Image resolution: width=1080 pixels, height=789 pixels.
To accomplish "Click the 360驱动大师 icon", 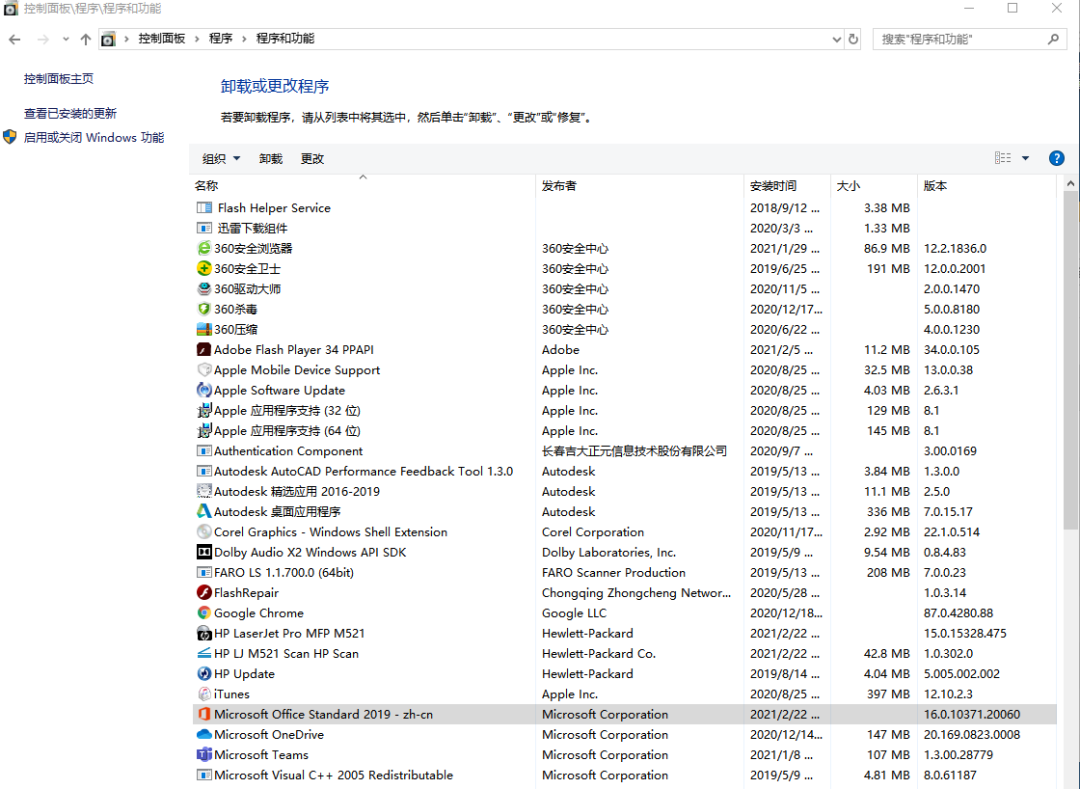I will 204,289.
